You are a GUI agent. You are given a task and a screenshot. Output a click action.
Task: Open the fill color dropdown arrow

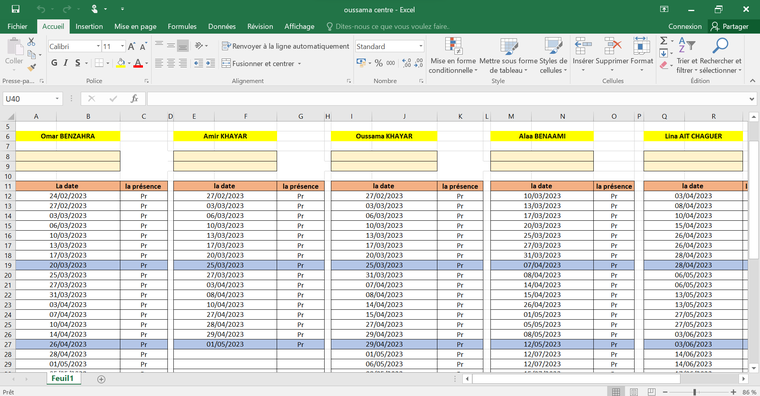pyautogui.click(x=129, y=63)
